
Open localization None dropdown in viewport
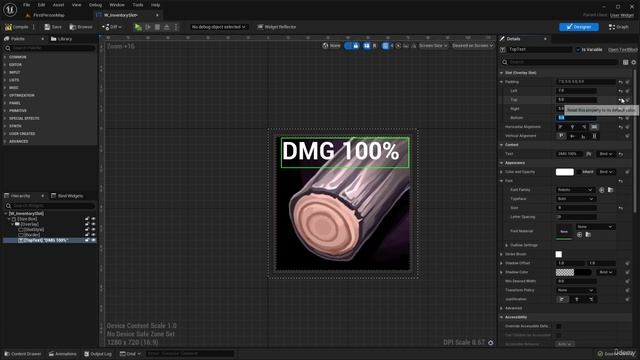click(x=331, y=46)
